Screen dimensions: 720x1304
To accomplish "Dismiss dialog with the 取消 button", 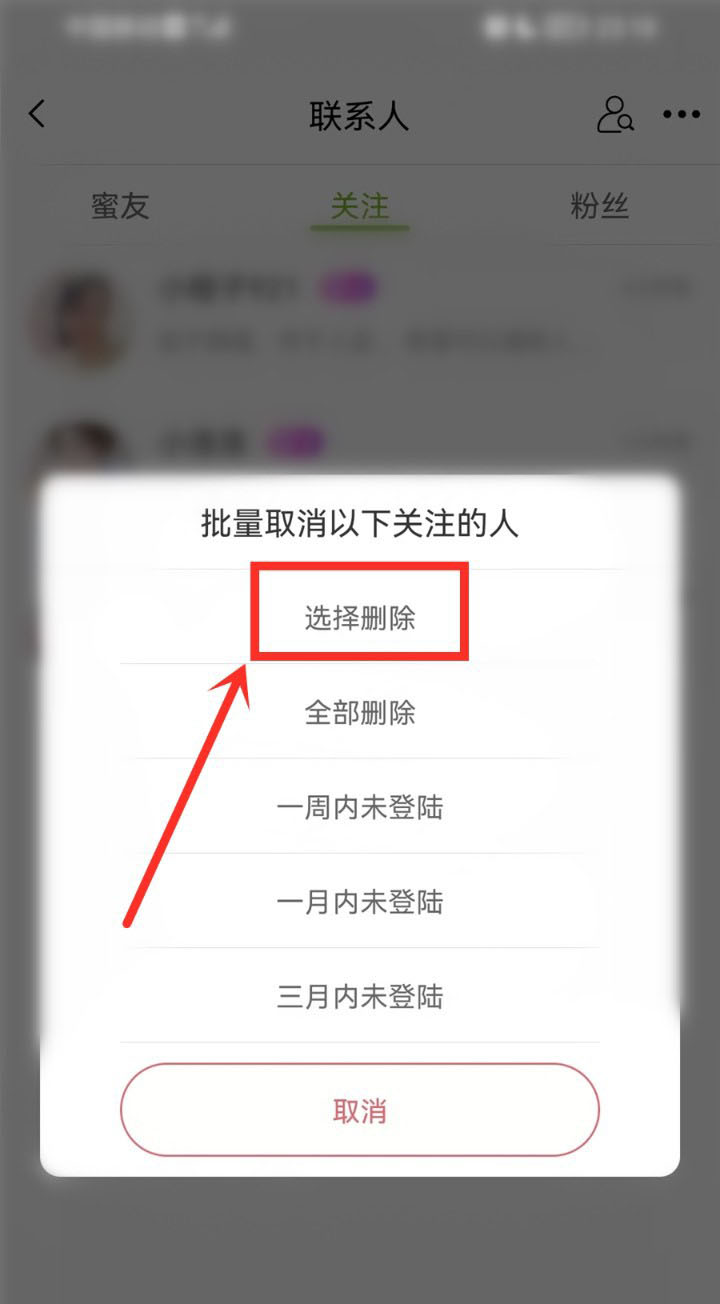I will coord(360,1111).
